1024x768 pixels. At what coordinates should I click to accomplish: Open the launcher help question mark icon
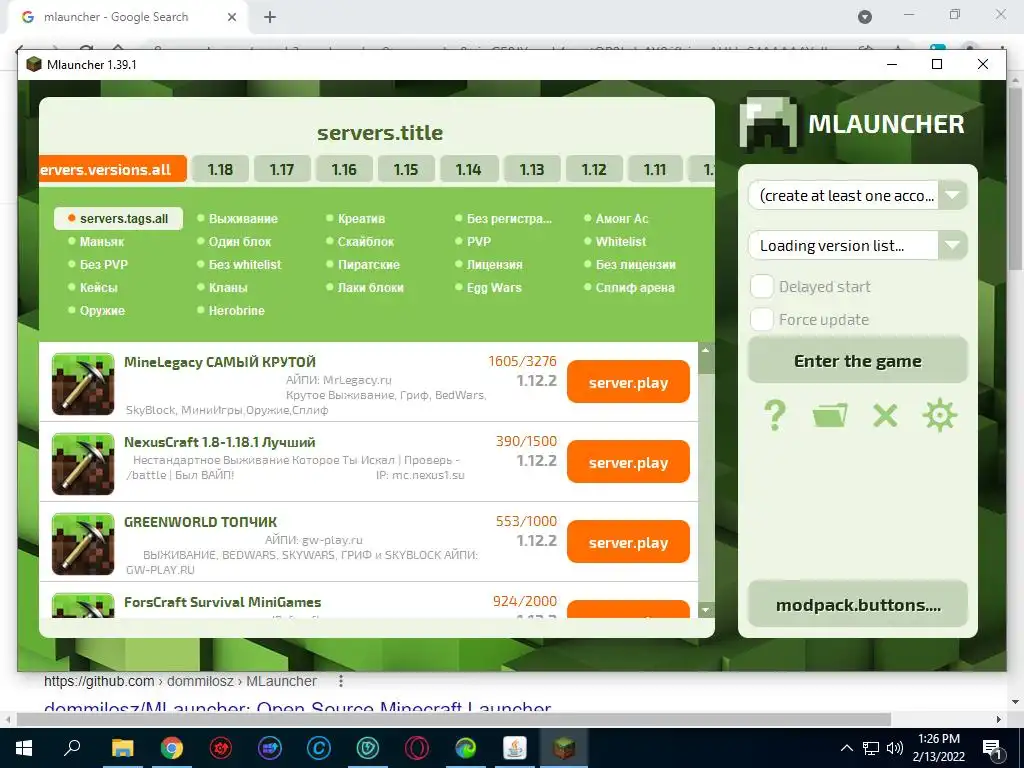click(775, 415)
